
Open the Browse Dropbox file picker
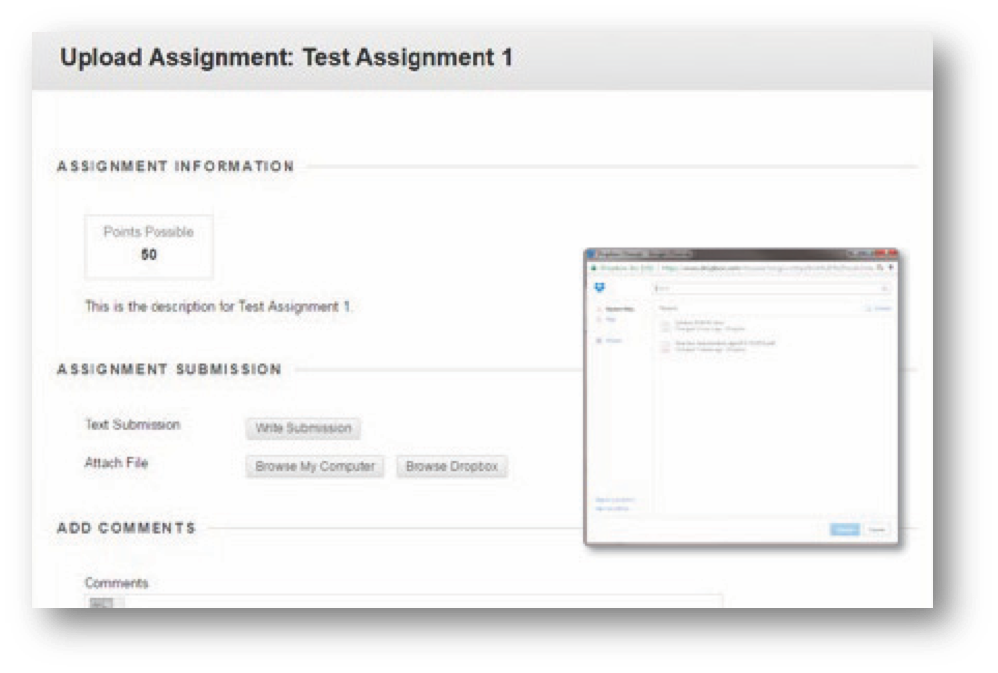(x=451, y=467)
